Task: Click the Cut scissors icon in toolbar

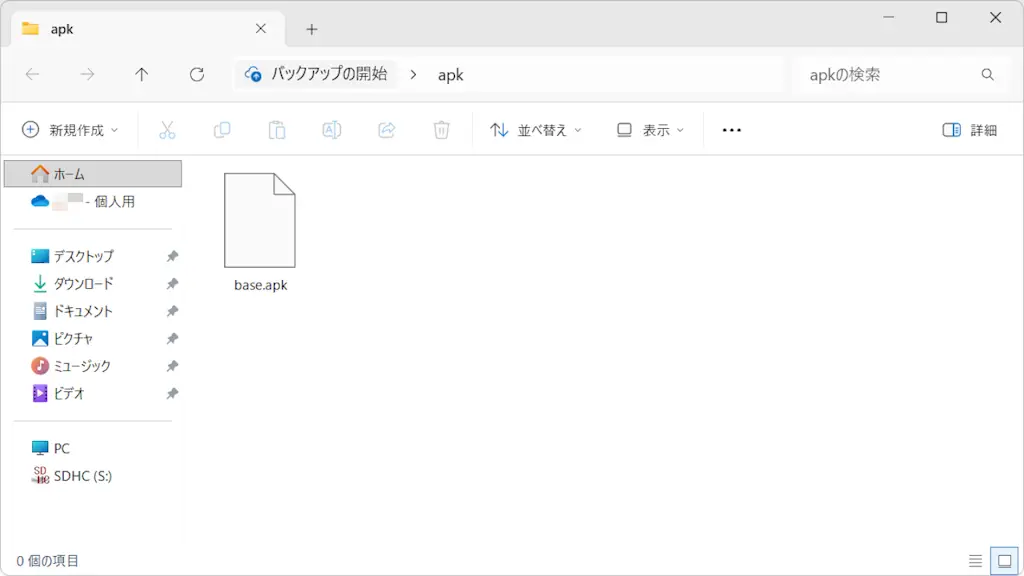Action: (x=167, y=130)
